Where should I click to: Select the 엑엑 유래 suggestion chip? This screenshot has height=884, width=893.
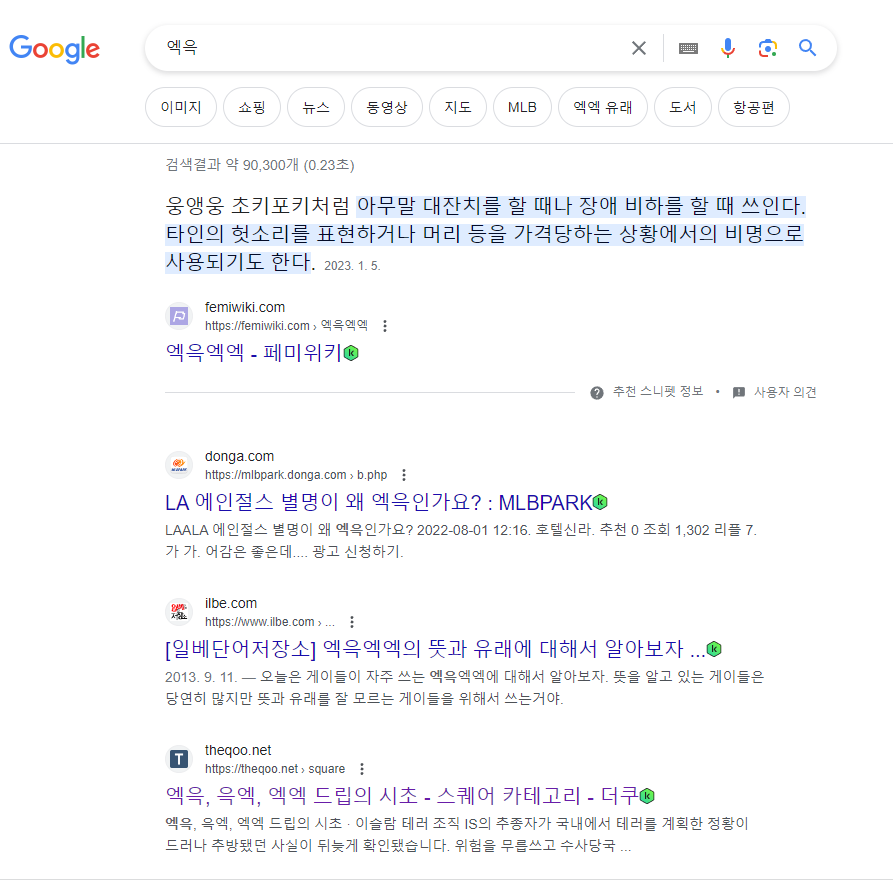pos(603,107)
